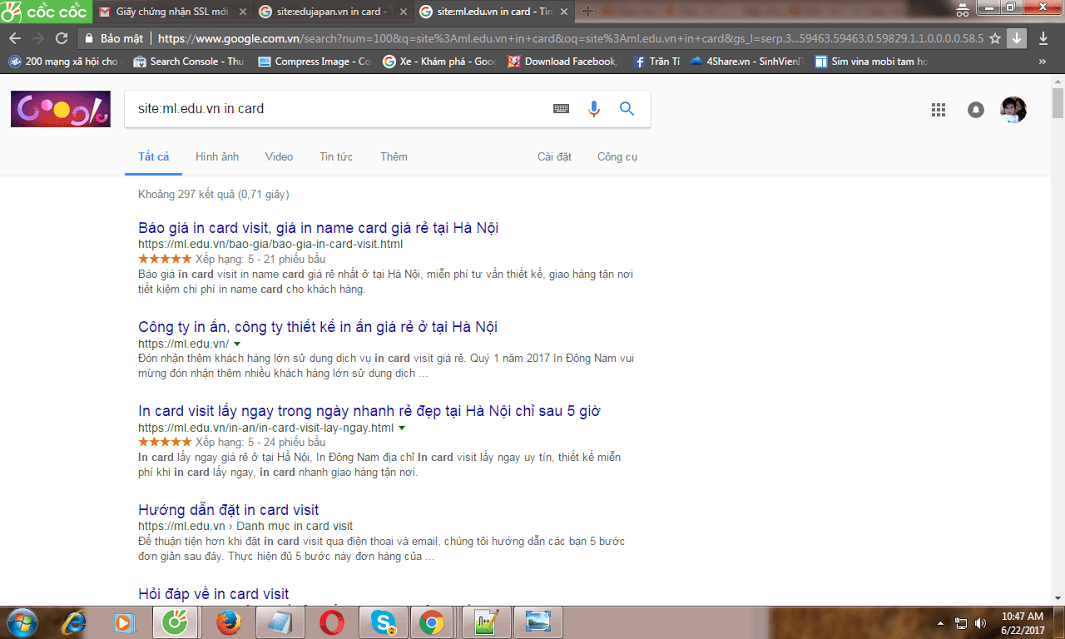1065x639 pixels.
Task: Go back with the browser back arrow
Action: 15,39
